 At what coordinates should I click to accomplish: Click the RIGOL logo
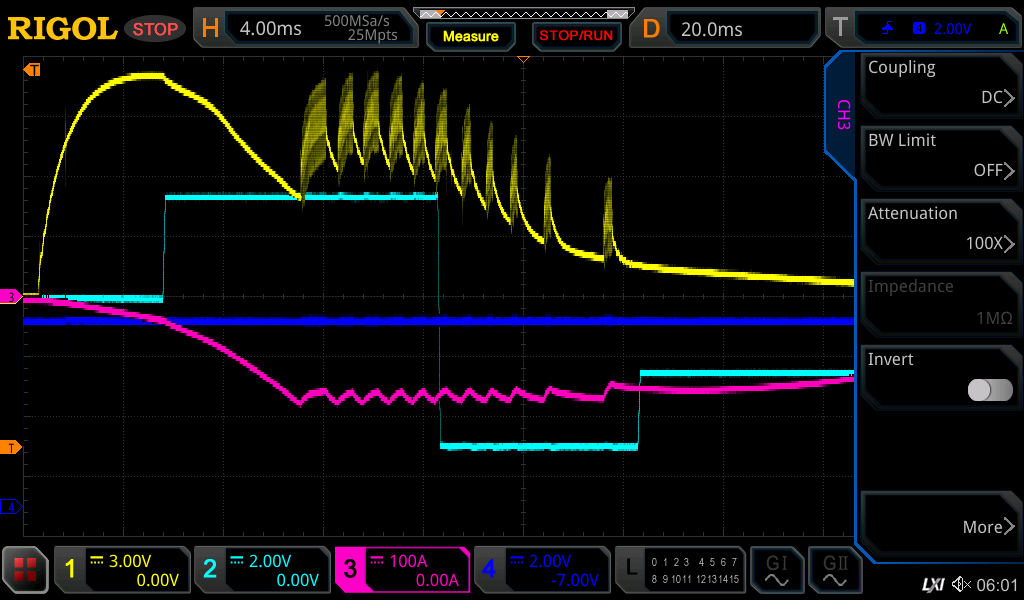(62, 29)
